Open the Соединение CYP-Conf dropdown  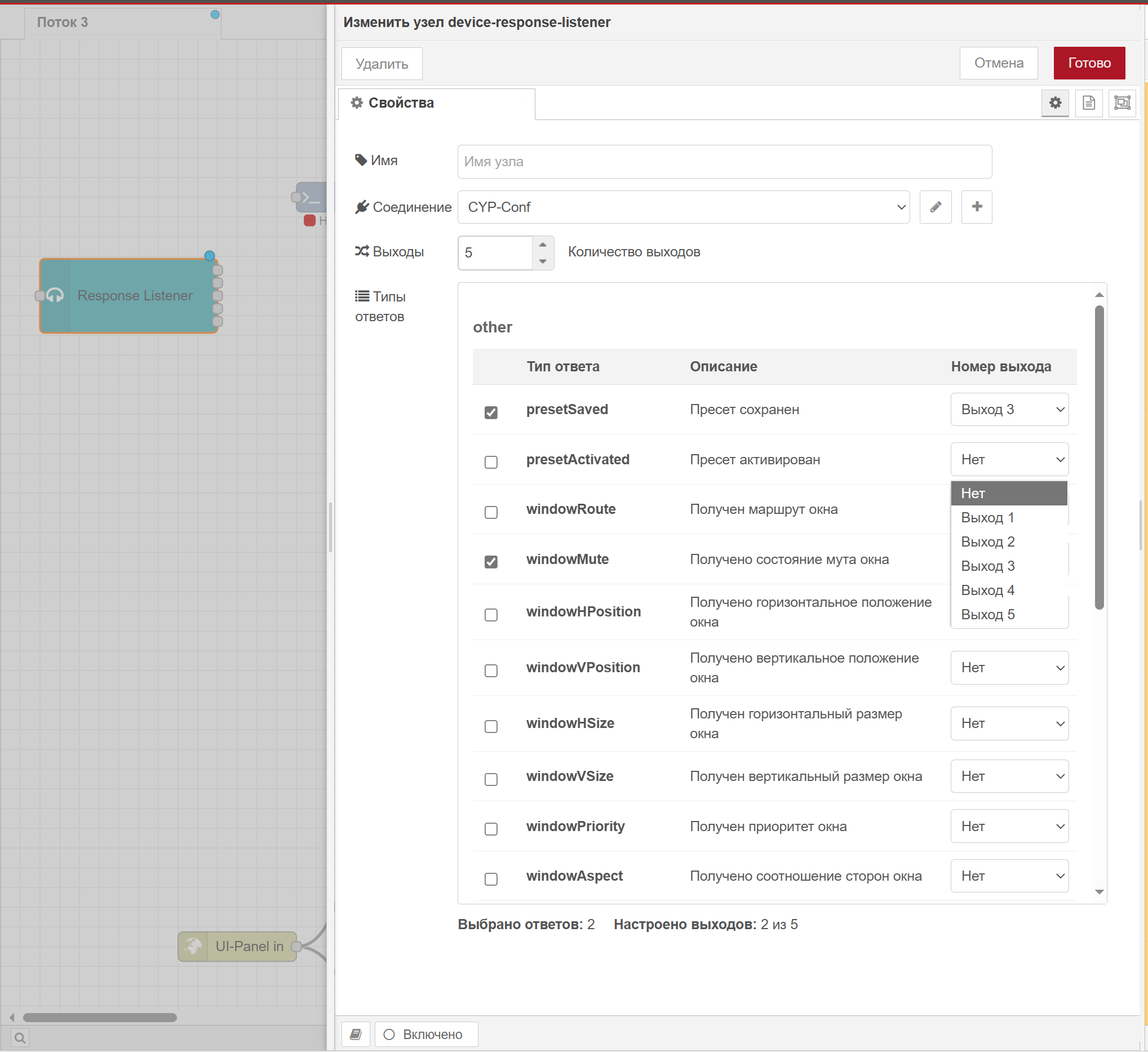682,207
